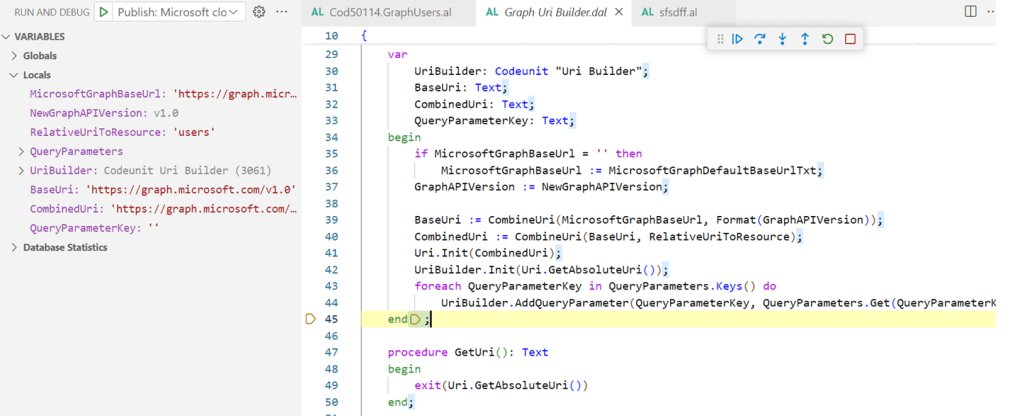
Task: Restart the debug session
Action: [x=828, y=39]
